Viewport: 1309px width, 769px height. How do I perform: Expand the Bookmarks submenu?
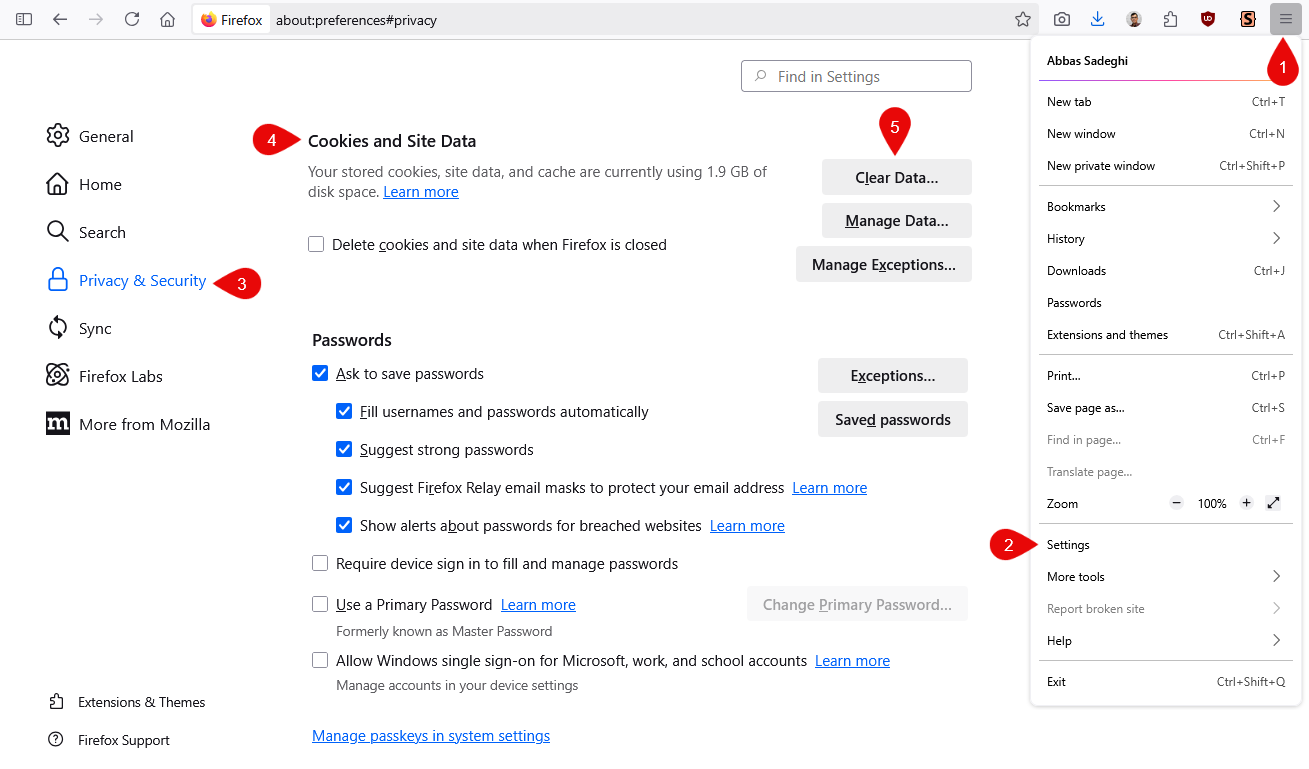point(1164,207)
